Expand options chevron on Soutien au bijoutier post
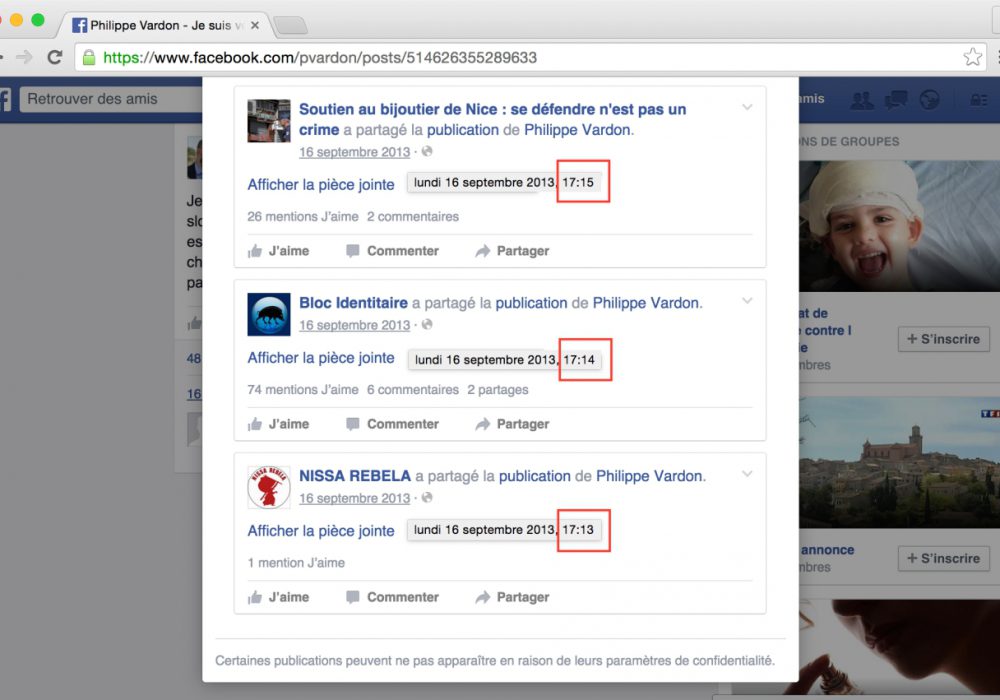1000x700 pixels. (x=747, y=107)
